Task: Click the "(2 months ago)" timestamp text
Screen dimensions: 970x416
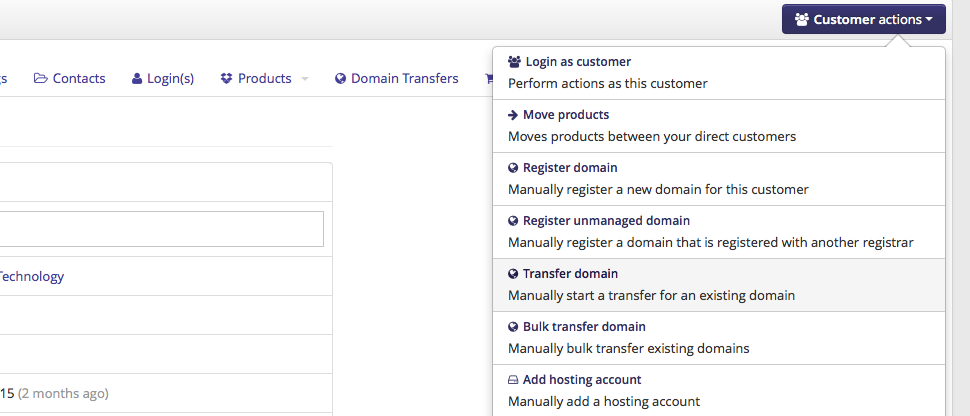Action: click(x=63, y=393)
